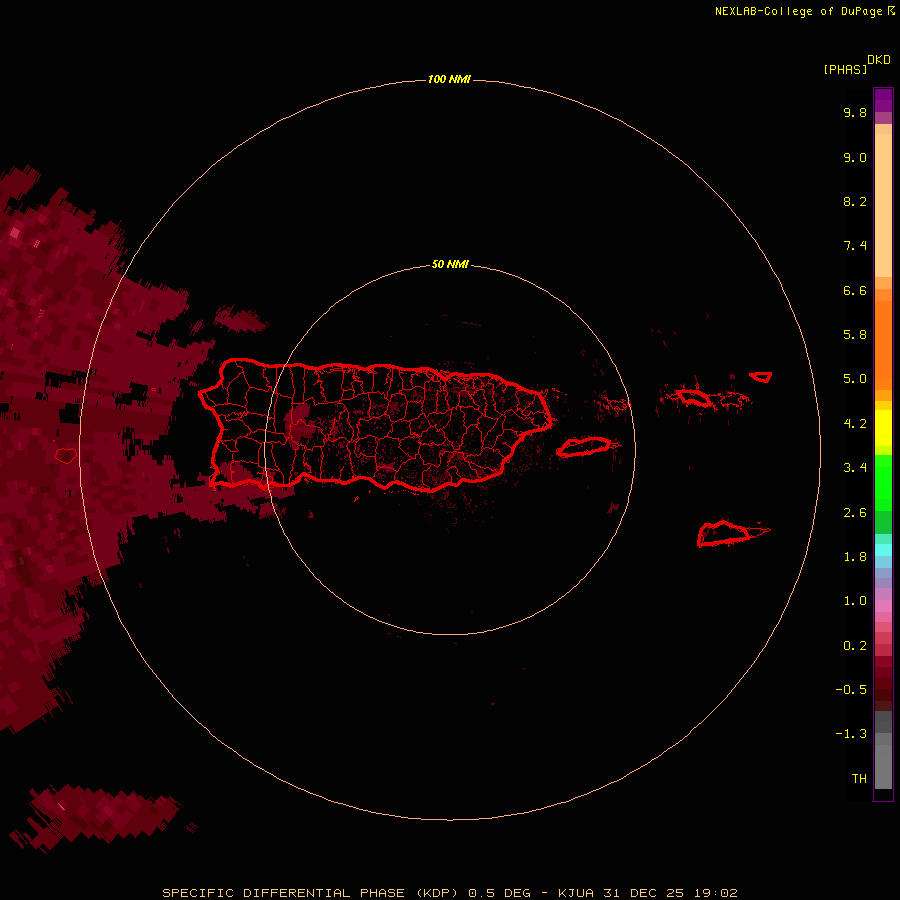Click the small Mona Island outline in the west
The width and height of the screenshot is (900, 900).
coord(65,456)
